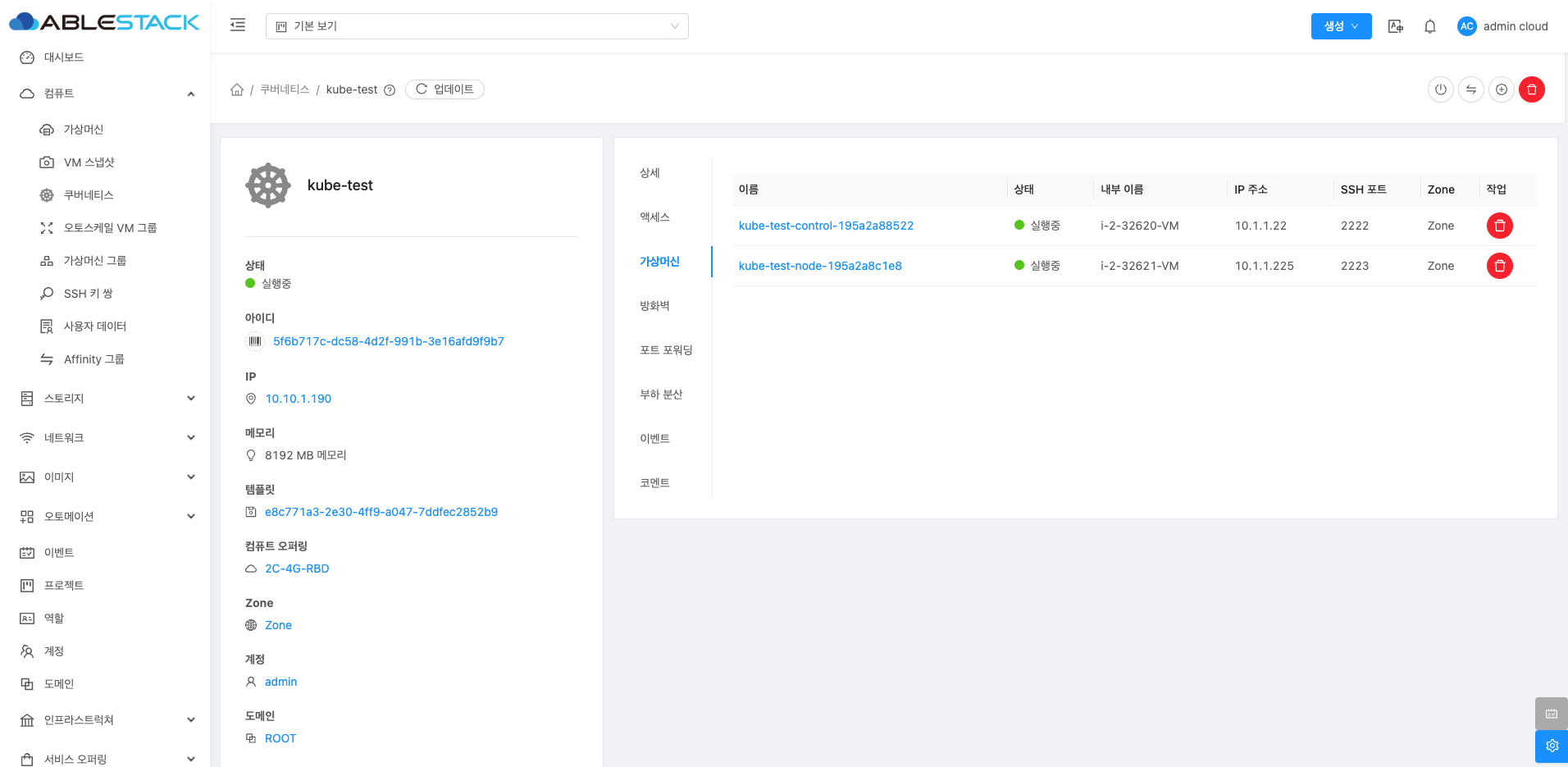1568x767 pixels.
Task: Open the 생성 create dropdown button
Action: pos(1340,26)
